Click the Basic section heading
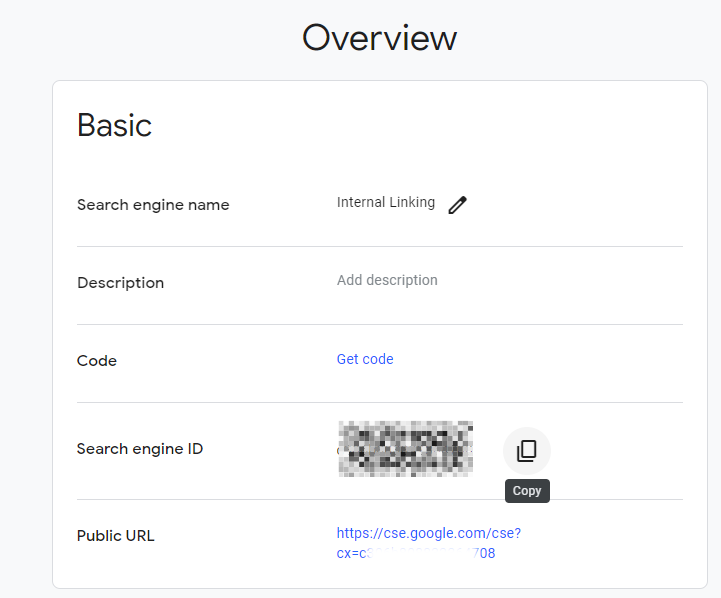Viewport: 721px width, 598px height. (x=114, y=125)
